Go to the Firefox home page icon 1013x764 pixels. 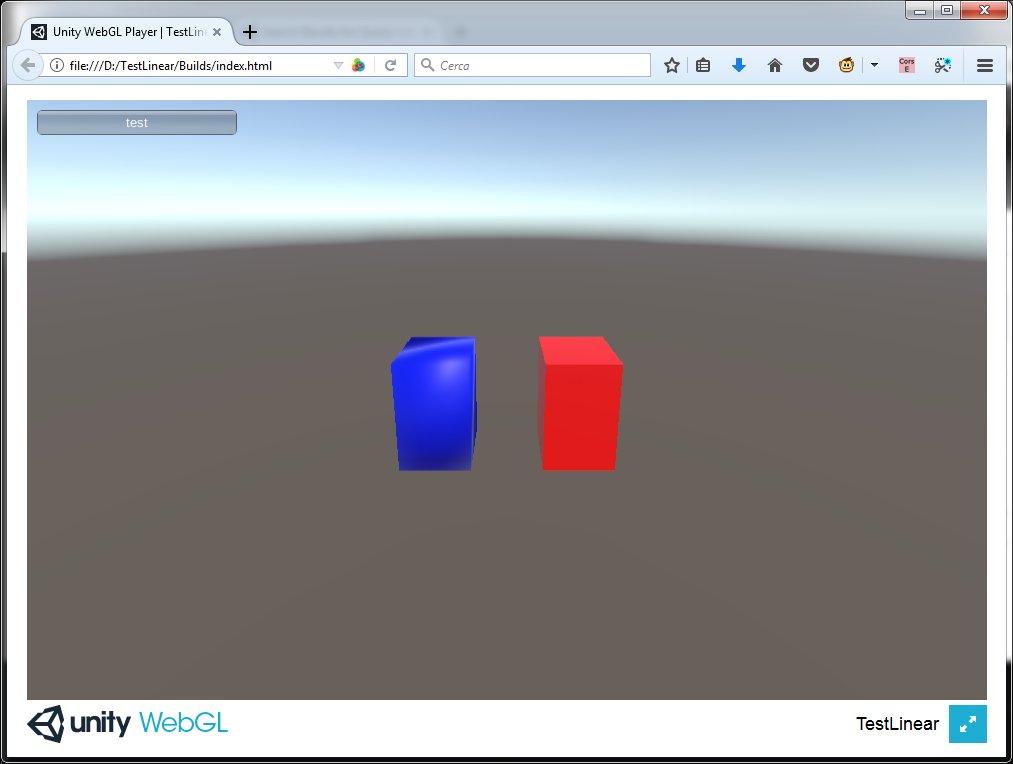coord(774,64)
